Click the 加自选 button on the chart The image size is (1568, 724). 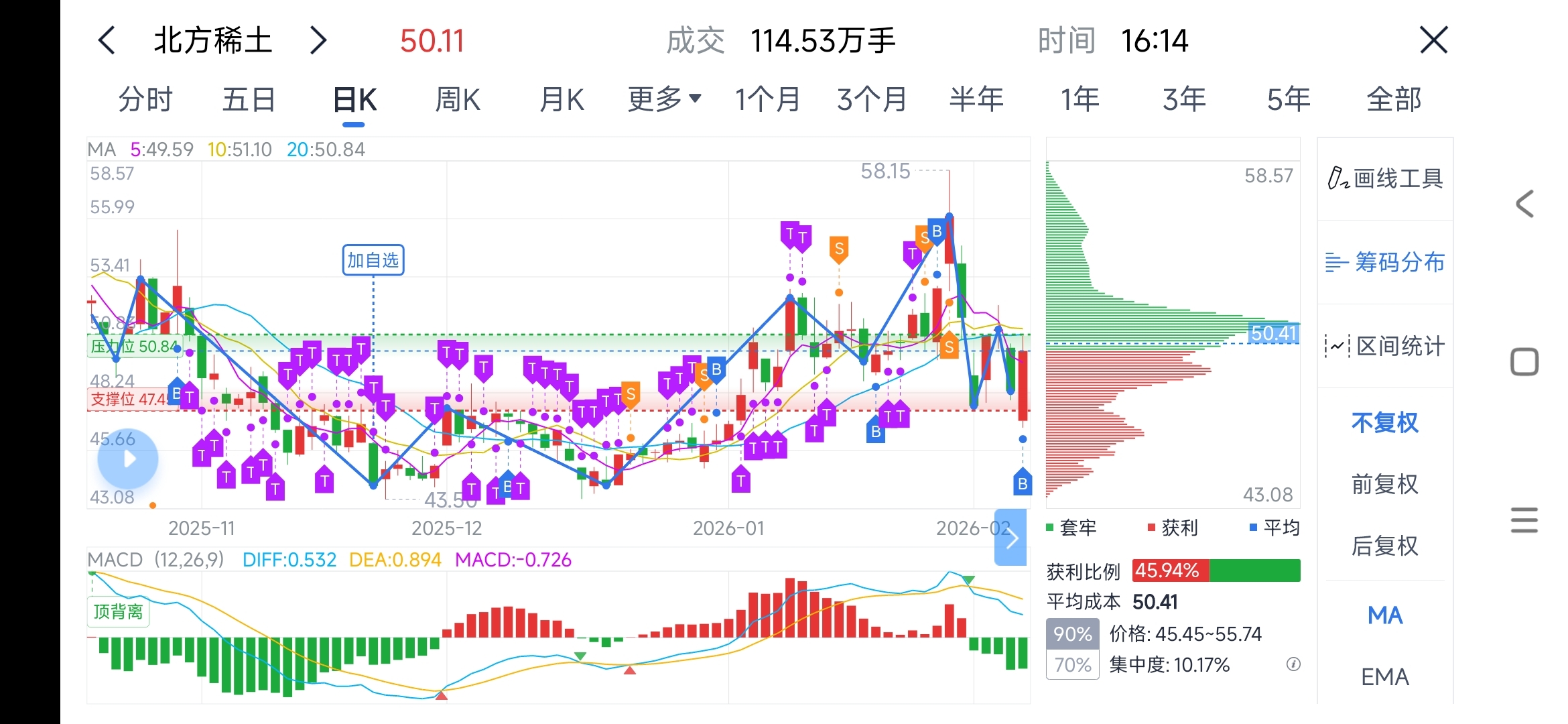coord(373,260)
